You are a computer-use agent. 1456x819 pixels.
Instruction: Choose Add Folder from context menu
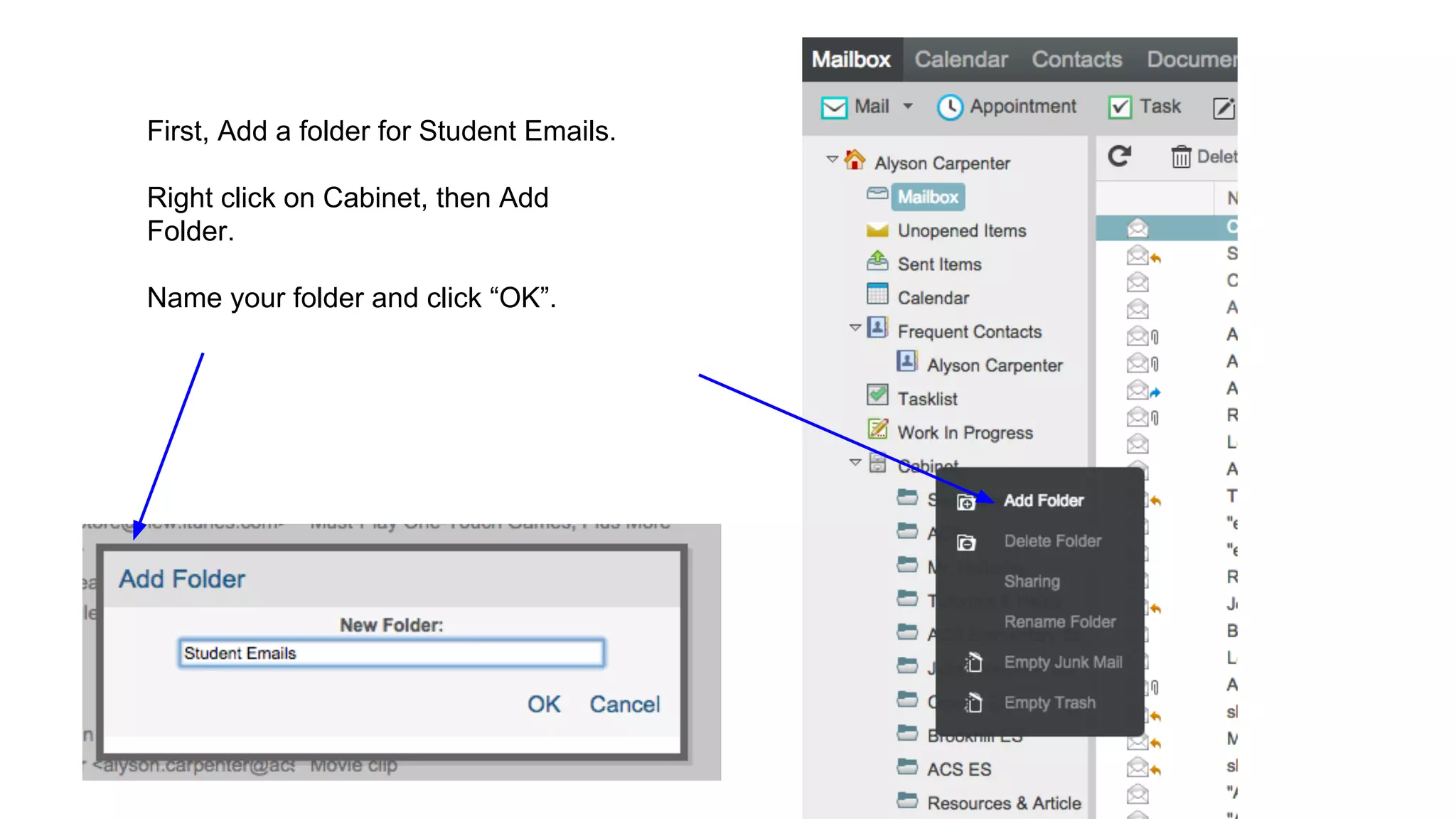1043,500
